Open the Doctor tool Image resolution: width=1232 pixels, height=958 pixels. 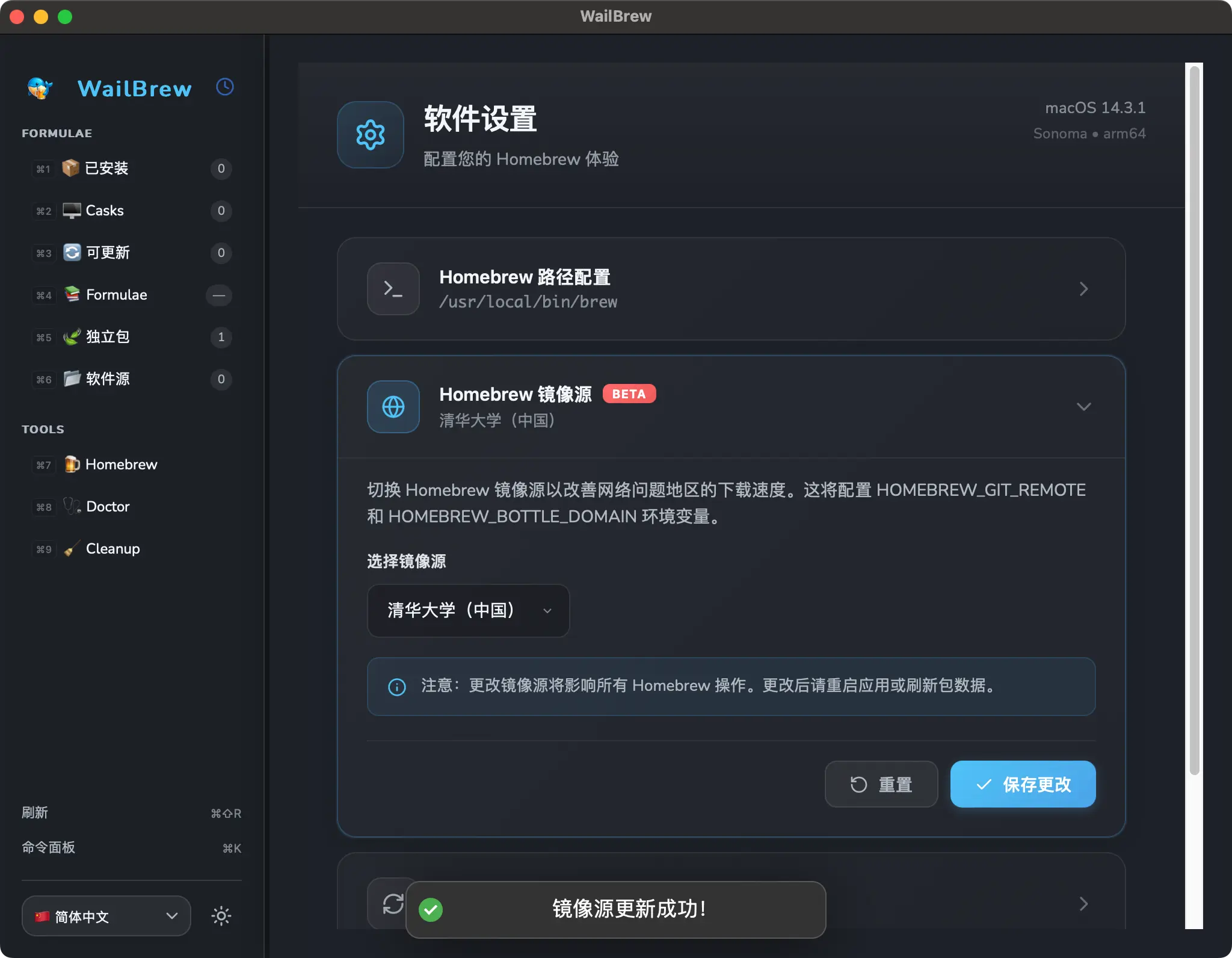point(131,507)
